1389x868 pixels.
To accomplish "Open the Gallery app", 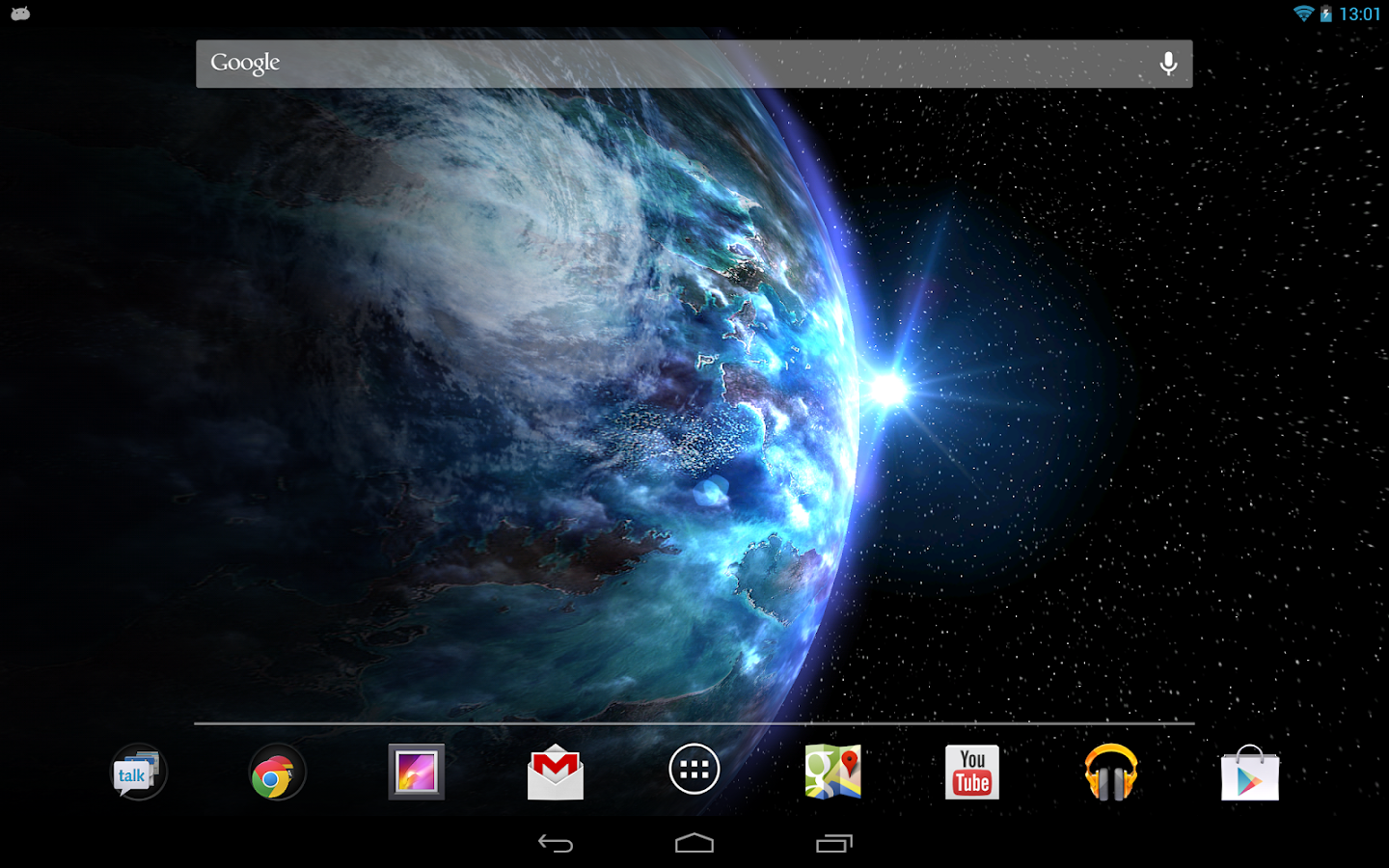I will [416, 772].
